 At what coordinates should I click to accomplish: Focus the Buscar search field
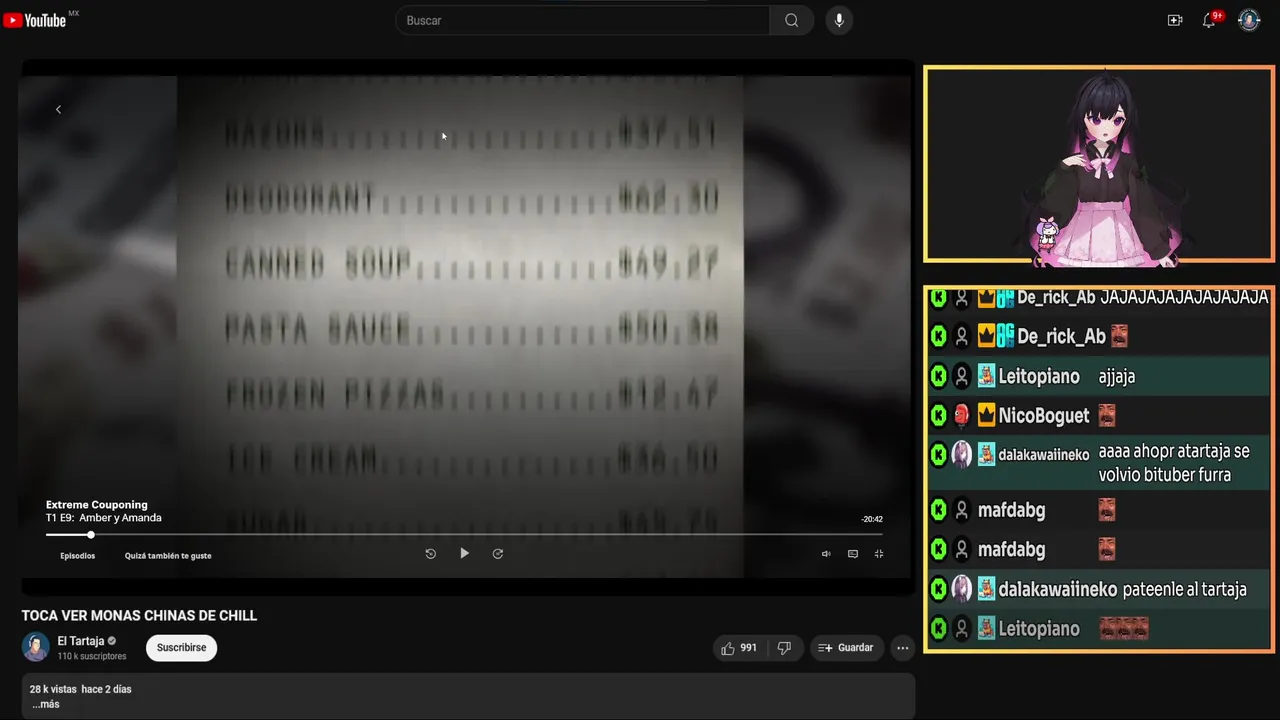(x=583, y=20)
